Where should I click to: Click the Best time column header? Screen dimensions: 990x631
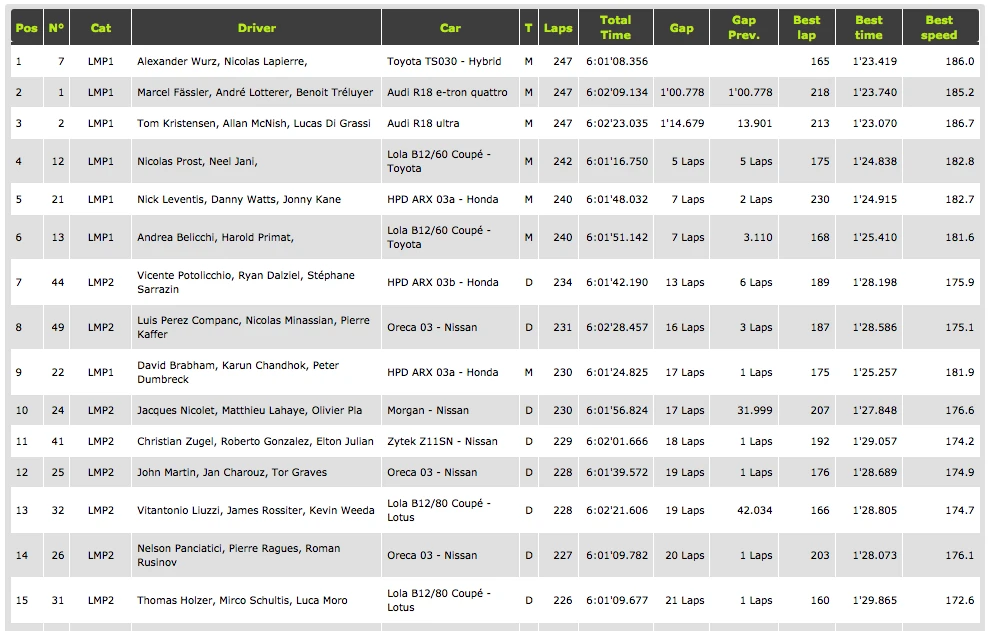(869, 28)
